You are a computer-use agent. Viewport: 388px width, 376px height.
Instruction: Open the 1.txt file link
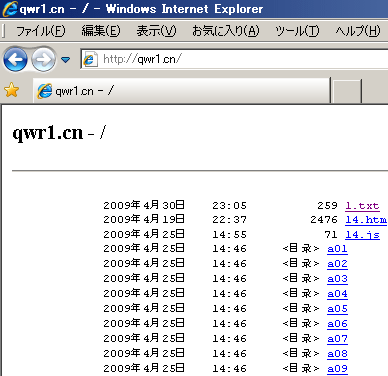point(362,206)
